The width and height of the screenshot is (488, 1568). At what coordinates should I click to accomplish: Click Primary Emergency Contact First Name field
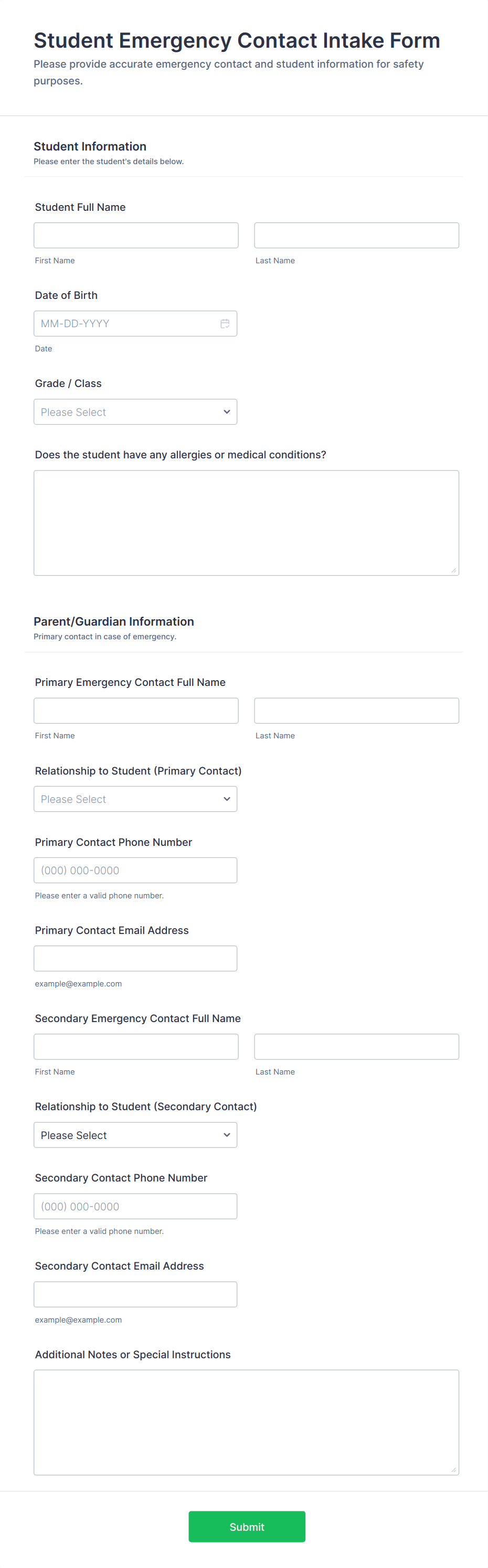pyautogui.click(x=136, y=711)
